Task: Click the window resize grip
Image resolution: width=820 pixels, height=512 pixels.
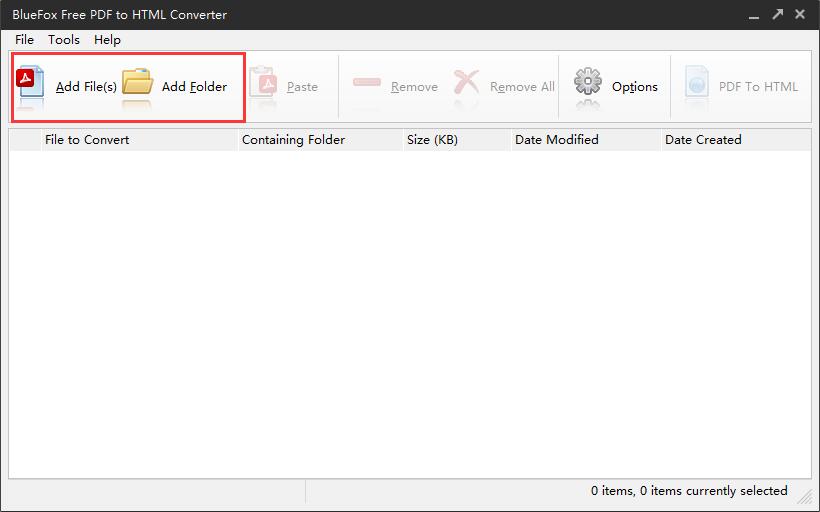Action: point(807,497)
